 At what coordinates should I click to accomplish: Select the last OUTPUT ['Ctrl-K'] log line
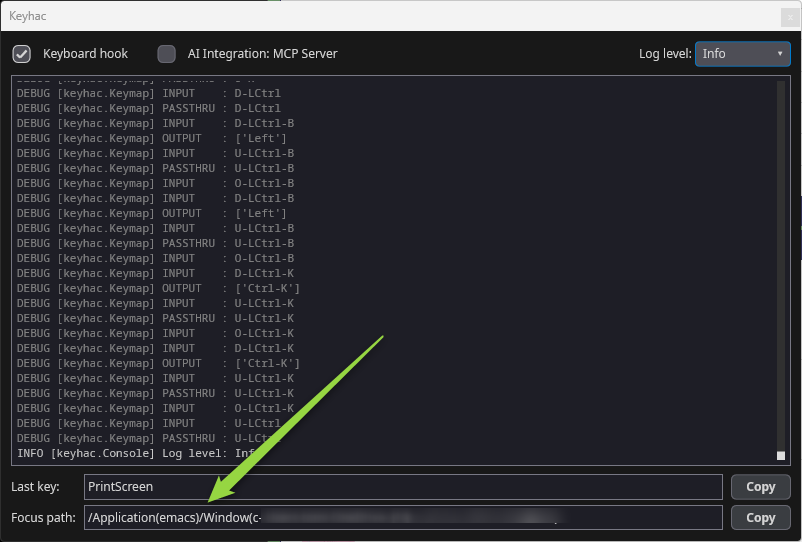click(x=159, y=364)
